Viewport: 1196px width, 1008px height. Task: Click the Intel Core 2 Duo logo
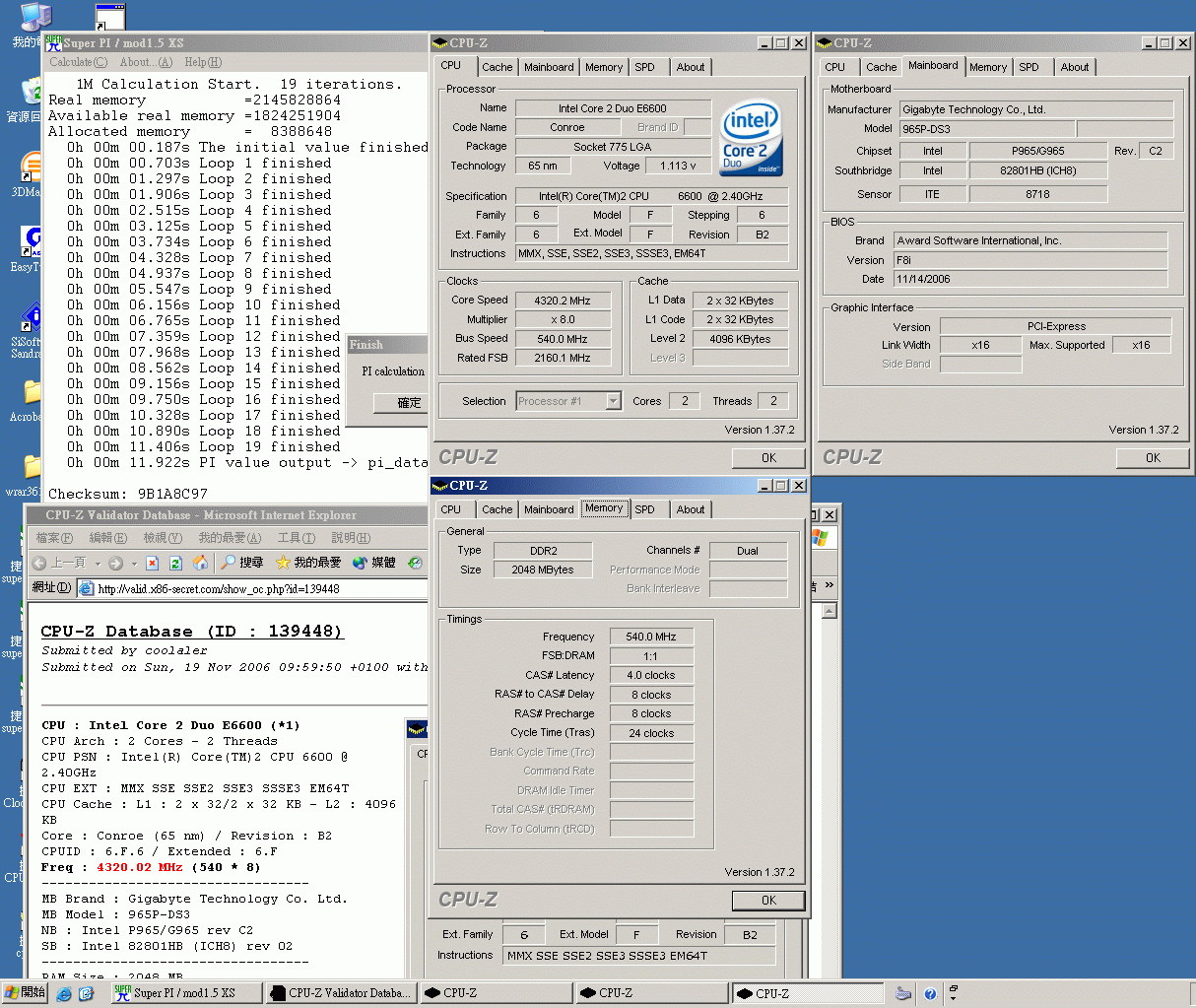coord(751,137)
